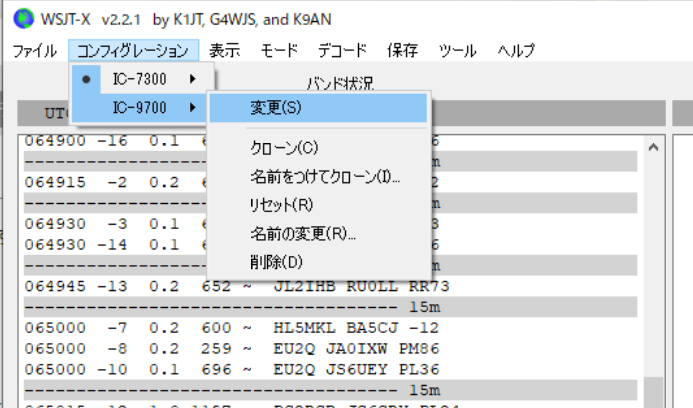Click the WSJT-X globe app icon

pos(23,19)
